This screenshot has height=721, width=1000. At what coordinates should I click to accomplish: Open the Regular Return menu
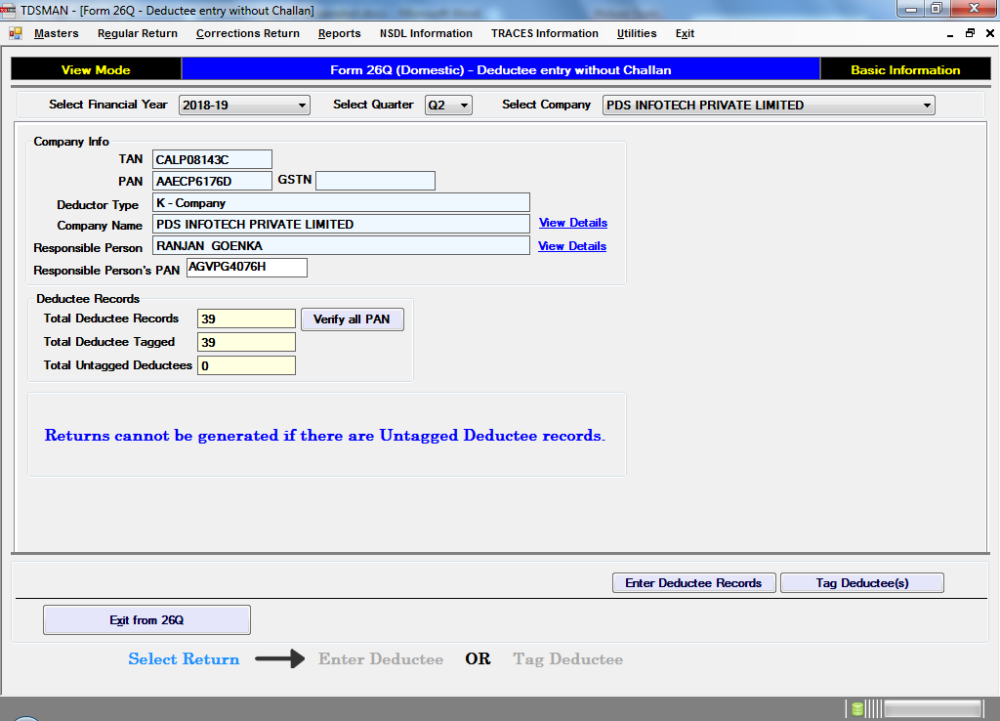137,33
